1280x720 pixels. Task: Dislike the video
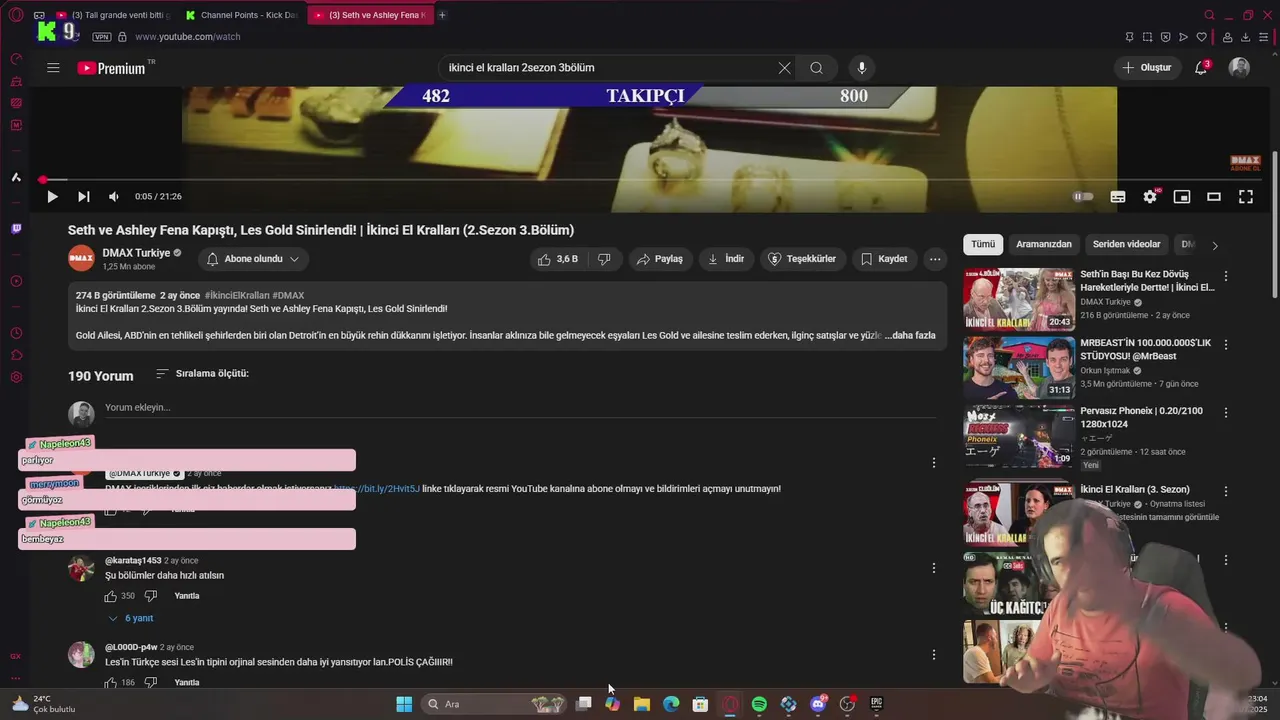[604, 259]
